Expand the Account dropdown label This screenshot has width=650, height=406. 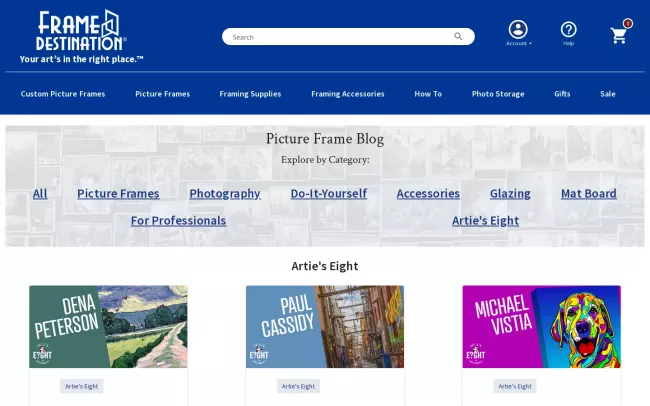(x=518, y=43)
